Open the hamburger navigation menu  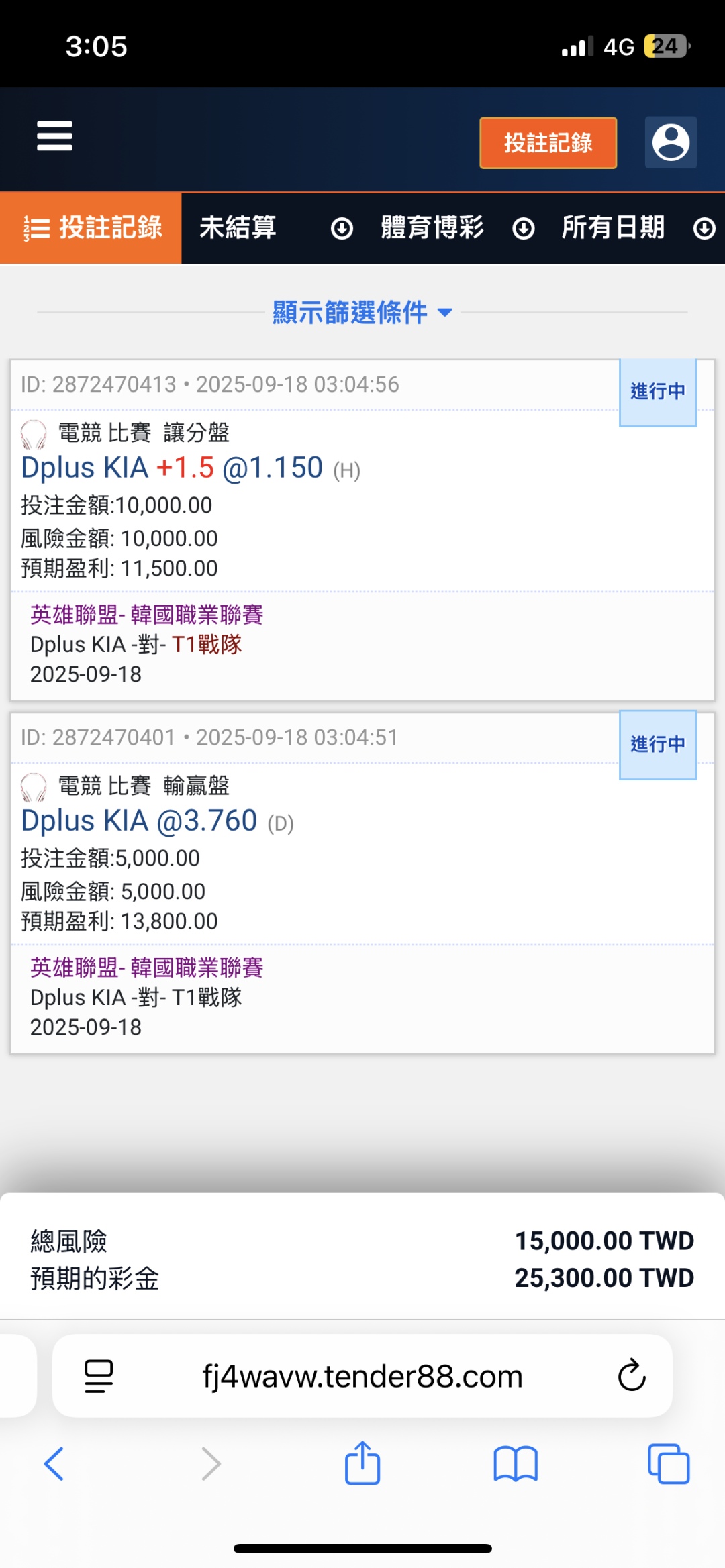(54, 136)
